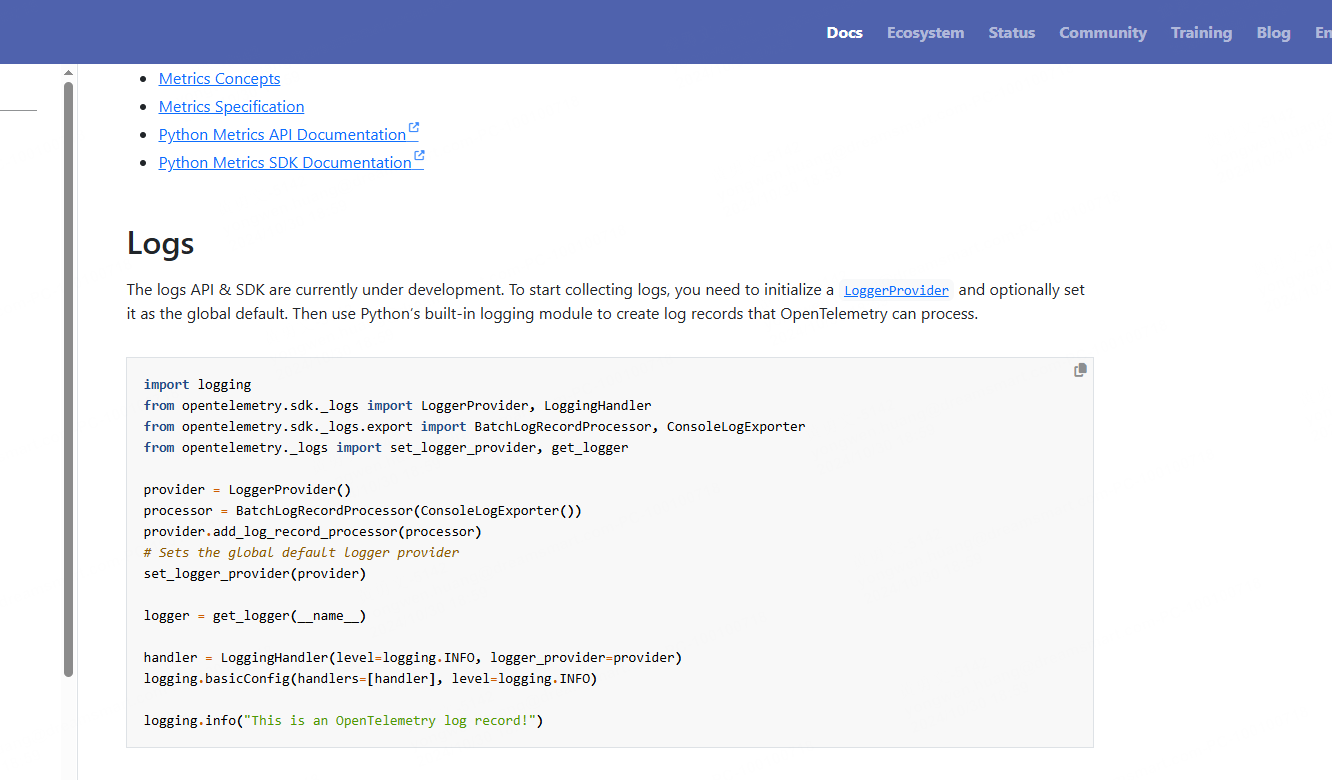Select Community in the top navigation
The width and height of the screenshot is (1332, 780).
pos(1102,33)
